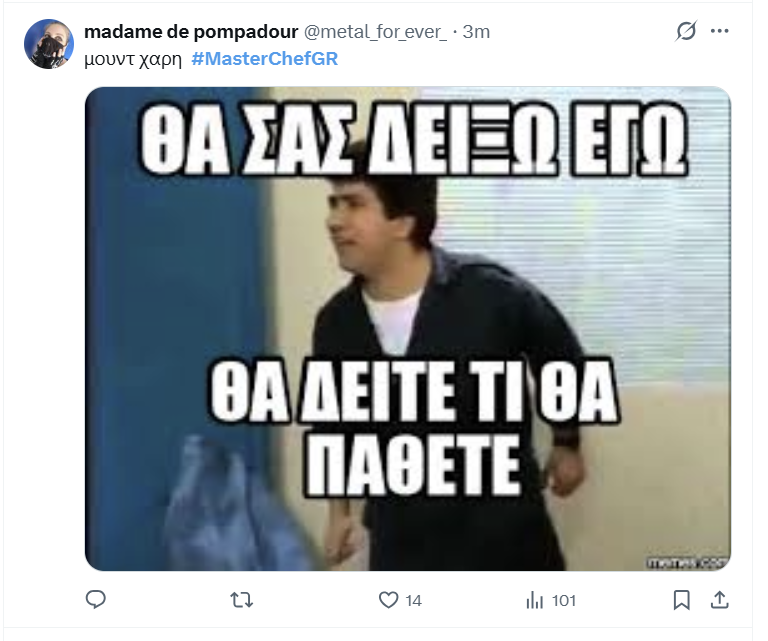Click the bottom meme caption ΠΑΘΕΤΕ
The image size is (768, 641).
point(412,464)
